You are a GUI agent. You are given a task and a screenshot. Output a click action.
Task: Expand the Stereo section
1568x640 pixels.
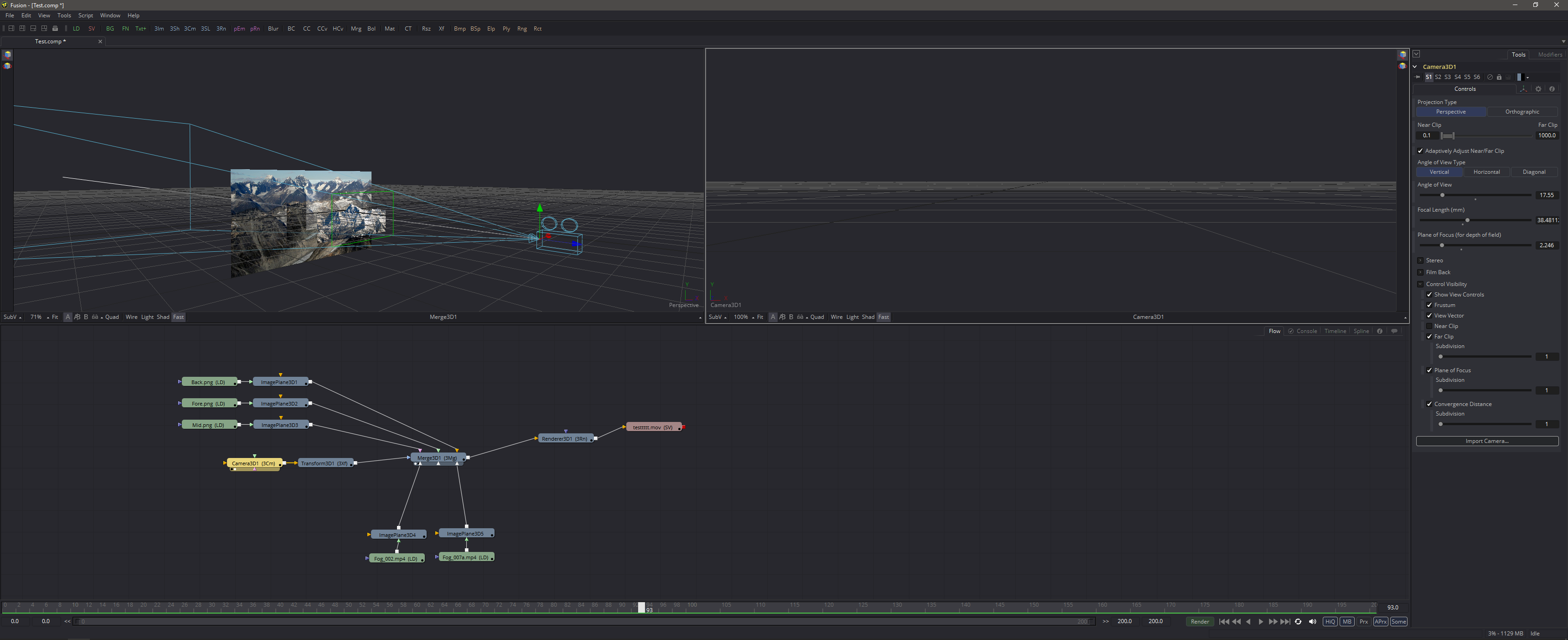click(1420, 260)
